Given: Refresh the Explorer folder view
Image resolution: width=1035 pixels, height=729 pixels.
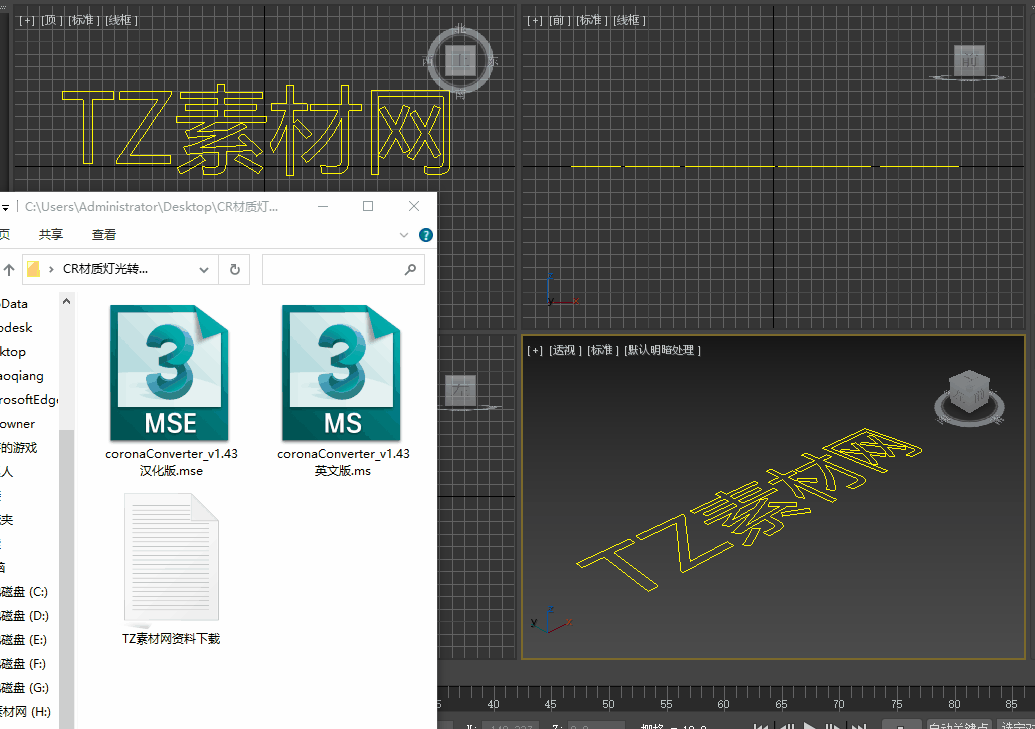Looking at the screenshot, I should (234, 269).
